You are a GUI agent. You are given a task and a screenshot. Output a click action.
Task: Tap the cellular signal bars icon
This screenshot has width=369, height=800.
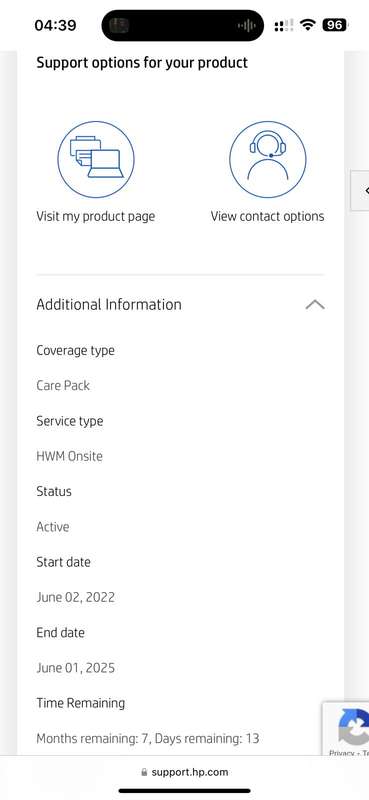pos(284,25)
